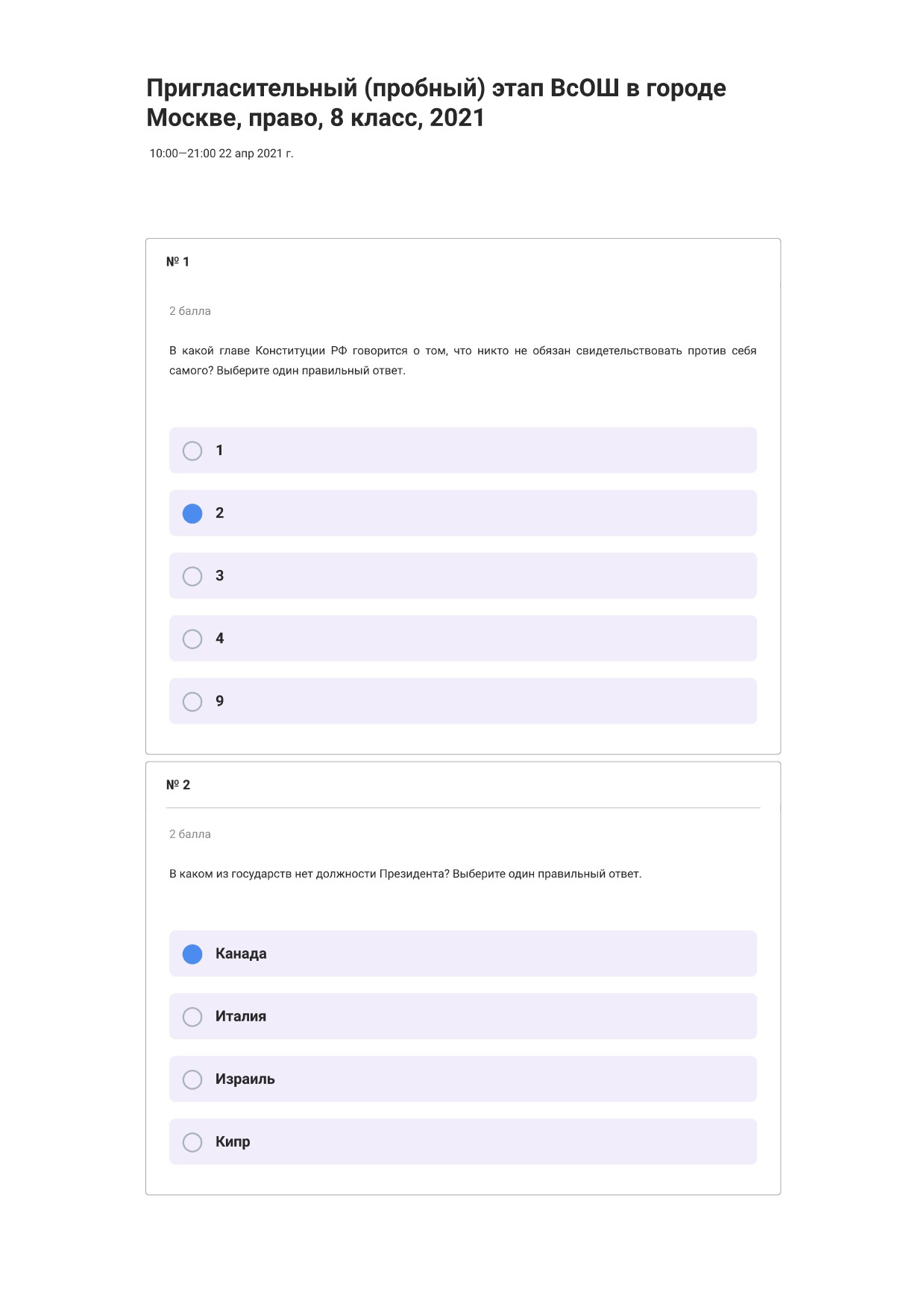Click the Кипр answer label

coord(233,1142)
